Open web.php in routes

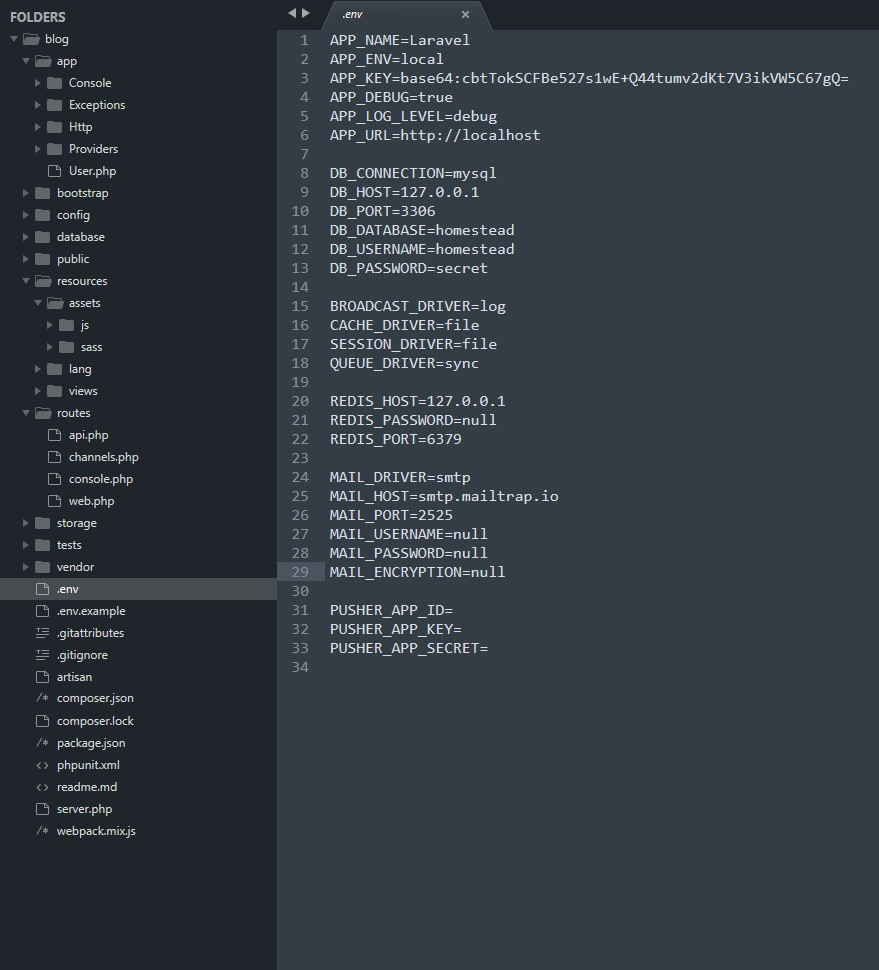92,501
